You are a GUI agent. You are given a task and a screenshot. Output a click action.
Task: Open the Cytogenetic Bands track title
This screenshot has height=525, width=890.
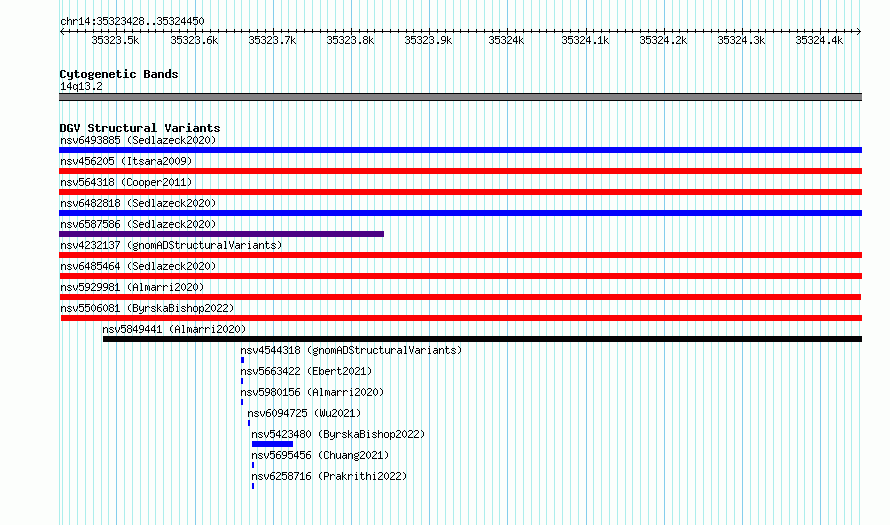pos(119,74)
